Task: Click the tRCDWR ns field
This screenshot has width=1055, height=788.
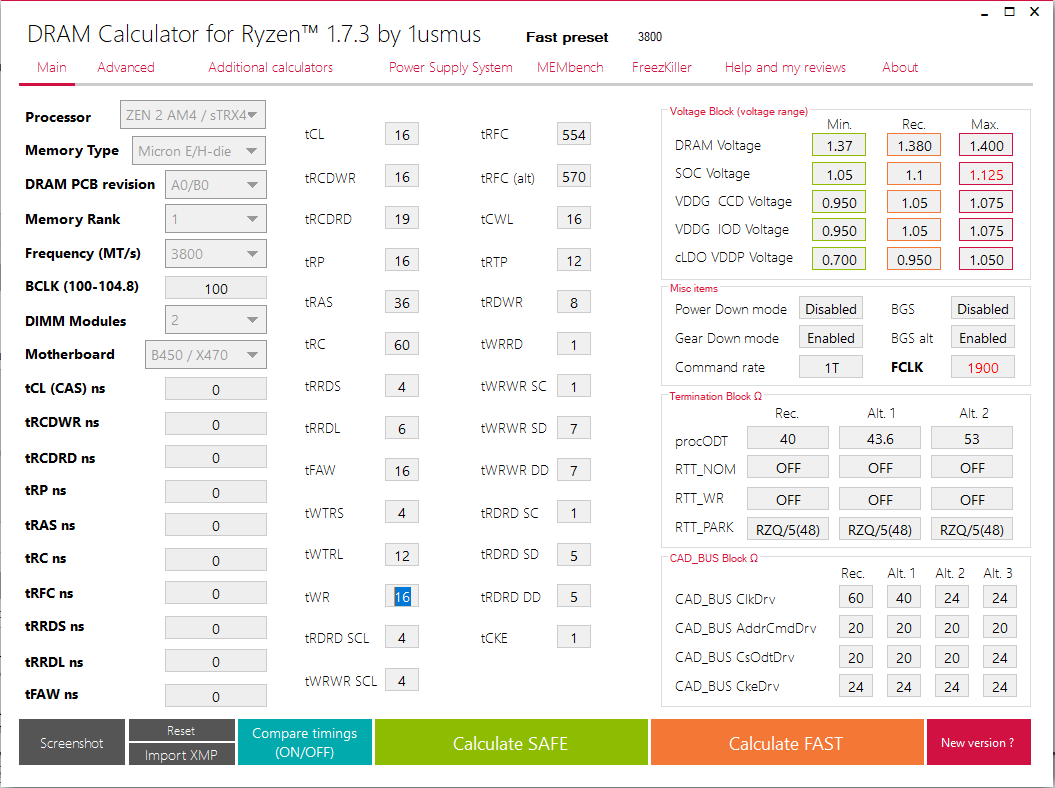Action: 215,425
